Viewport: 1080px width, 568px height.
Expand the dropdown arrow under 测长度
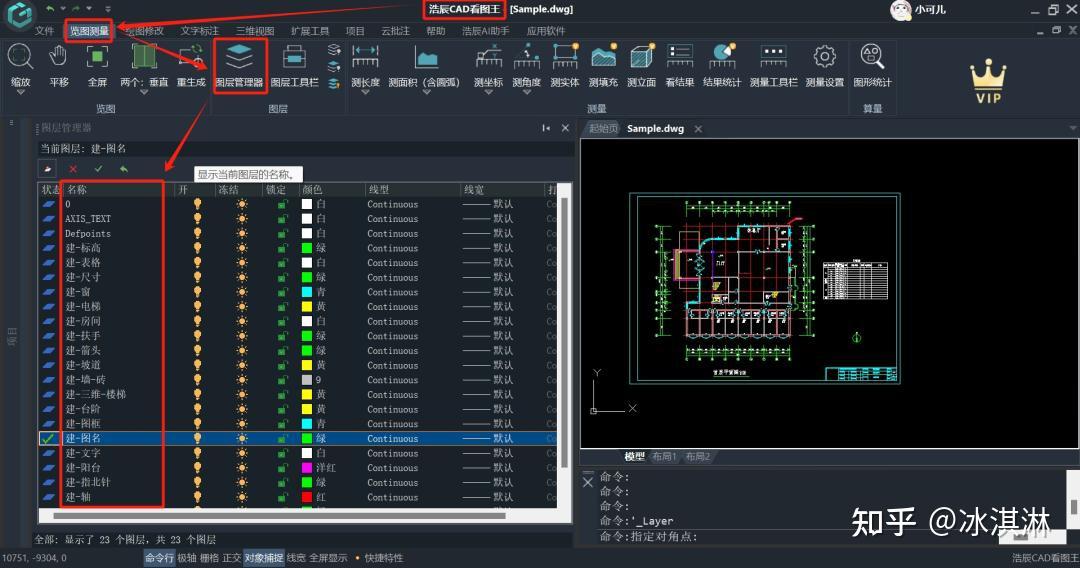tap(365, 92)
